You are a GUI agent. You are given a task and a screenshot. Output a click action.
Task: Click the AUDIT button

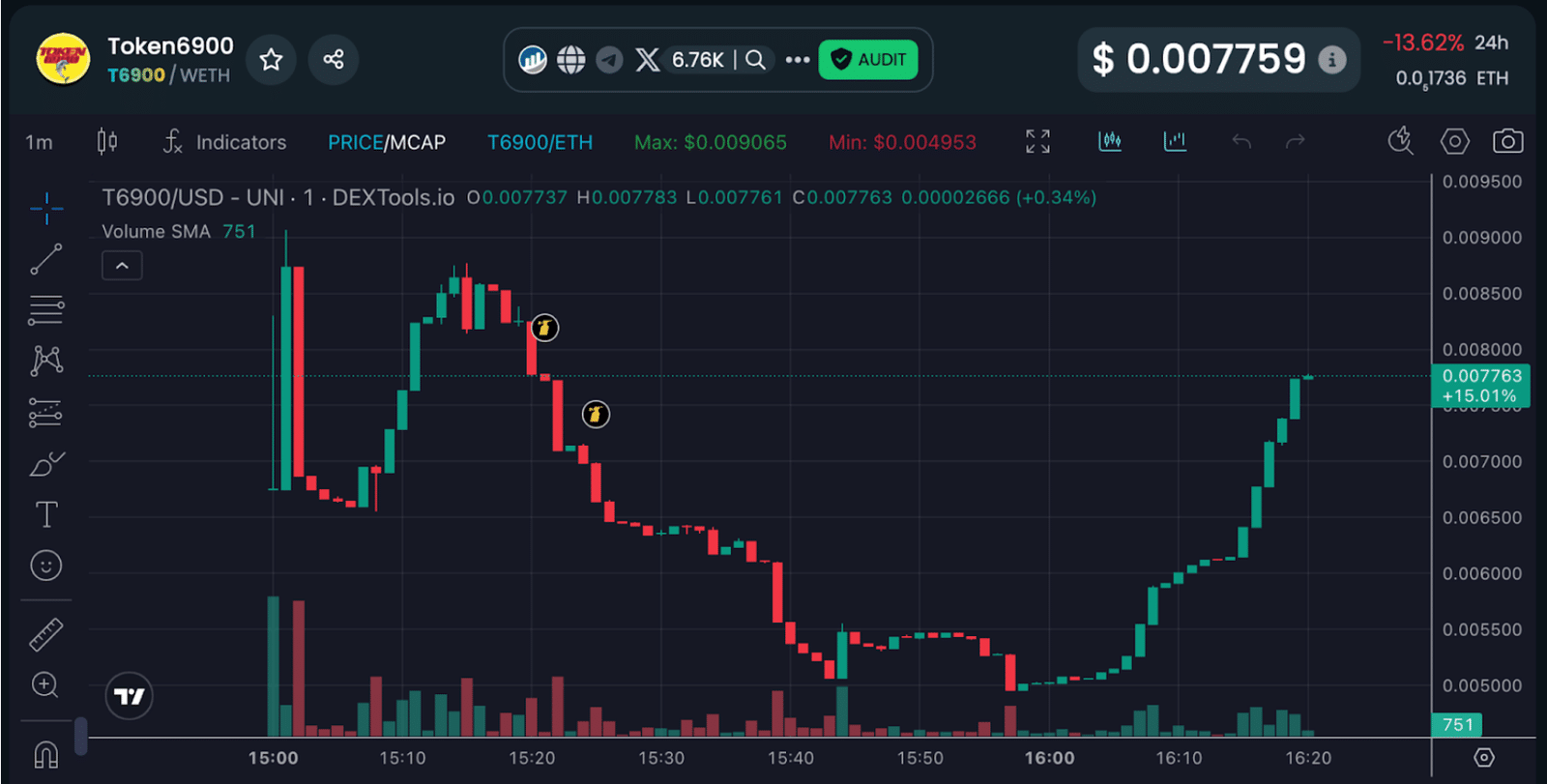pos(868,60)
